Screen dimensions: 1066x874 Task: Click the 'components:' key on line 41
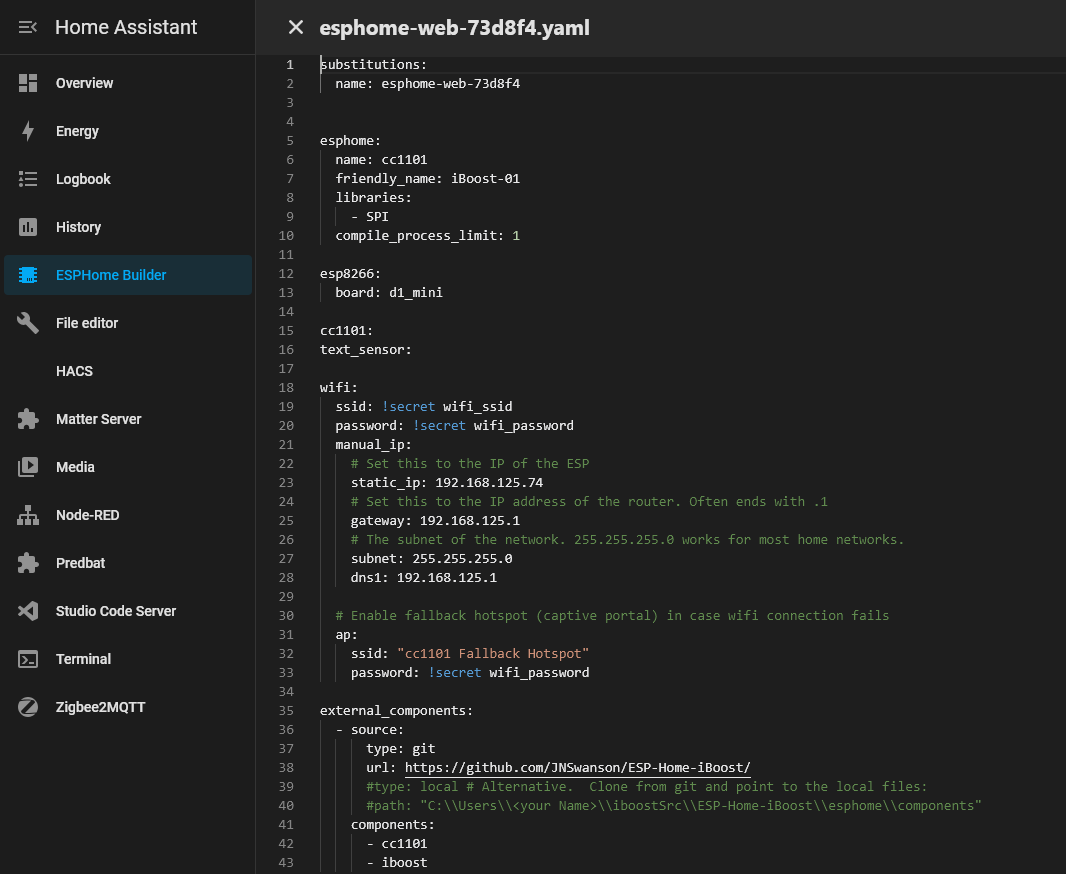click(x=392, y=825)
